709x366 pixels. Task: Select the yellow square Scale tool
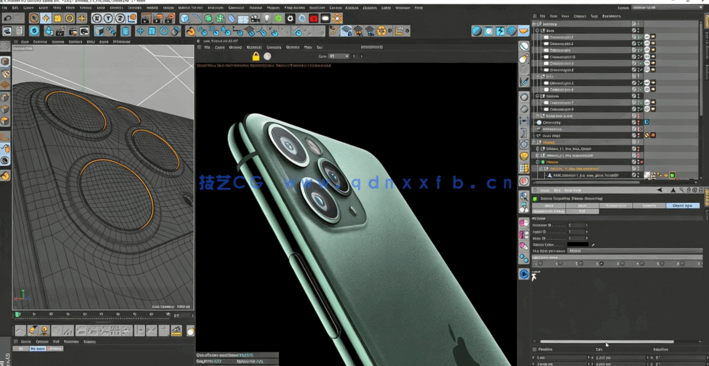pos(57,18)
